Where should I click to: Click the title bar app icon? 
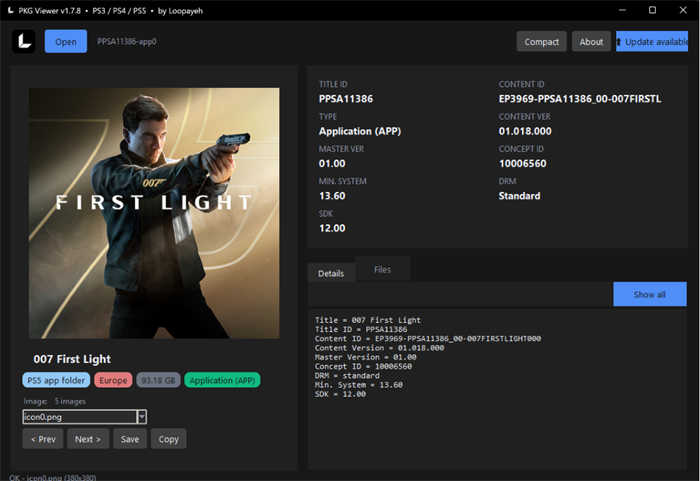(x=10, y=10)
